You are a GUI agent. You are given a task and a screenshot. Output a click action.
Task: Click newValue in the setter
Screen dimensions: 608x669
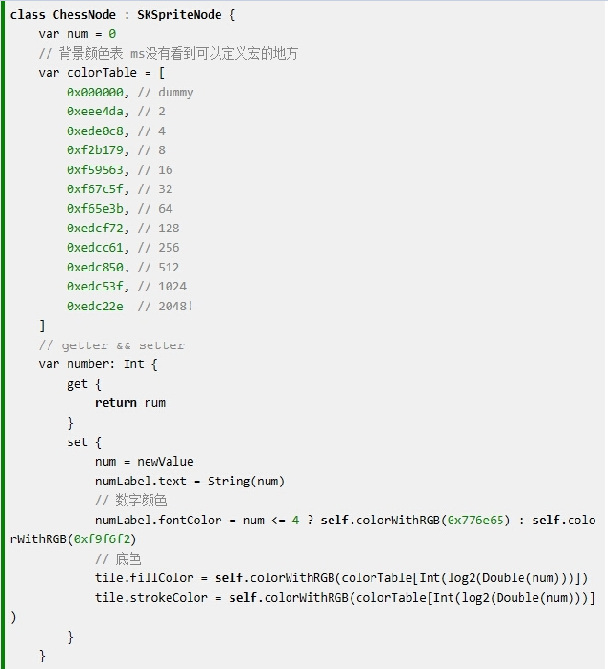point(165,462)
